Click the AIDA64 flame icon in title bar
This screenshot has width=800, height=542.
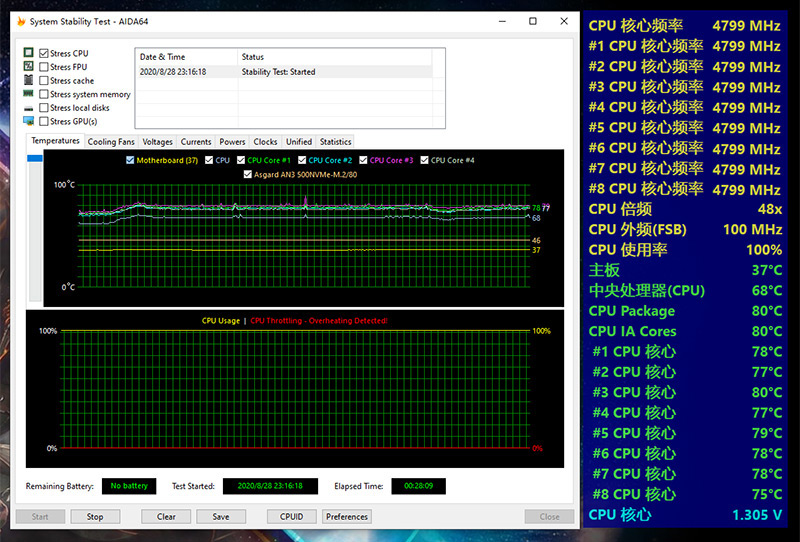click(x=21, y=21)
